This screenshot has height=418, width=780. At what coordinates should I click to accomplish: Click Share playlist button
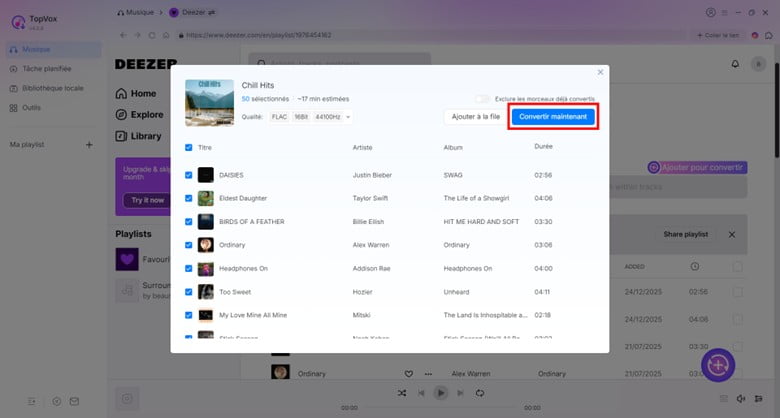[x=685, y=234]
